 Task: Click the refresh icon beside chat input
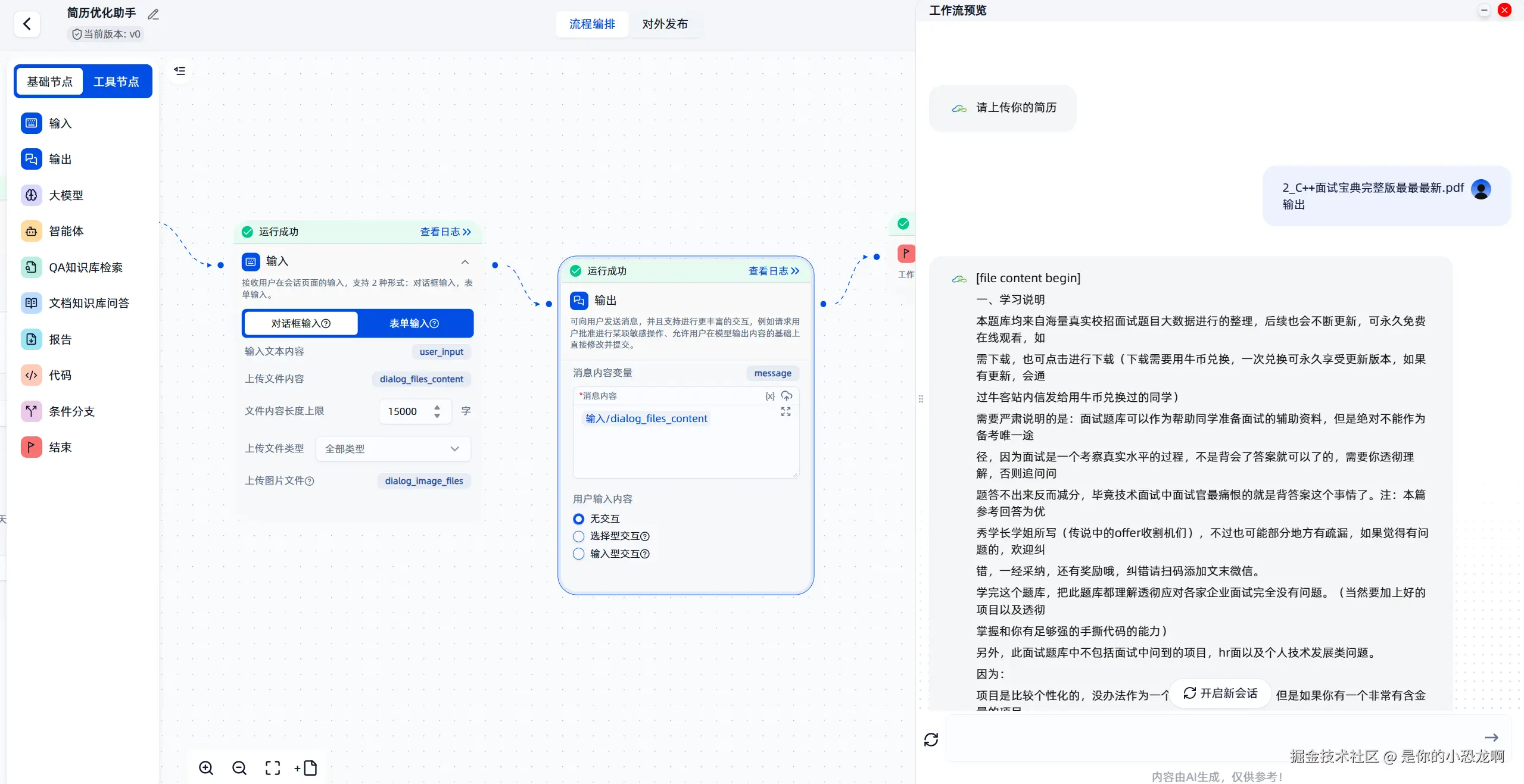point(931,739)
